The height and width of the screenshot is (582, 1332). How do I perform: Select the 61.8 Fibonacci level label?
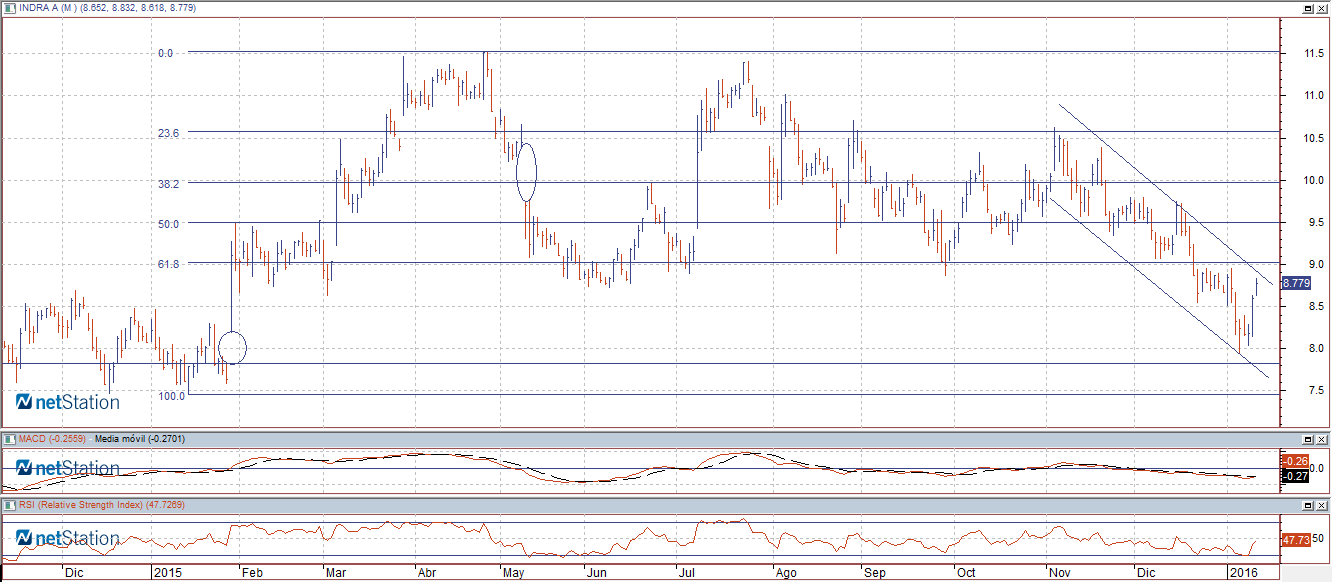coord(169,264)
